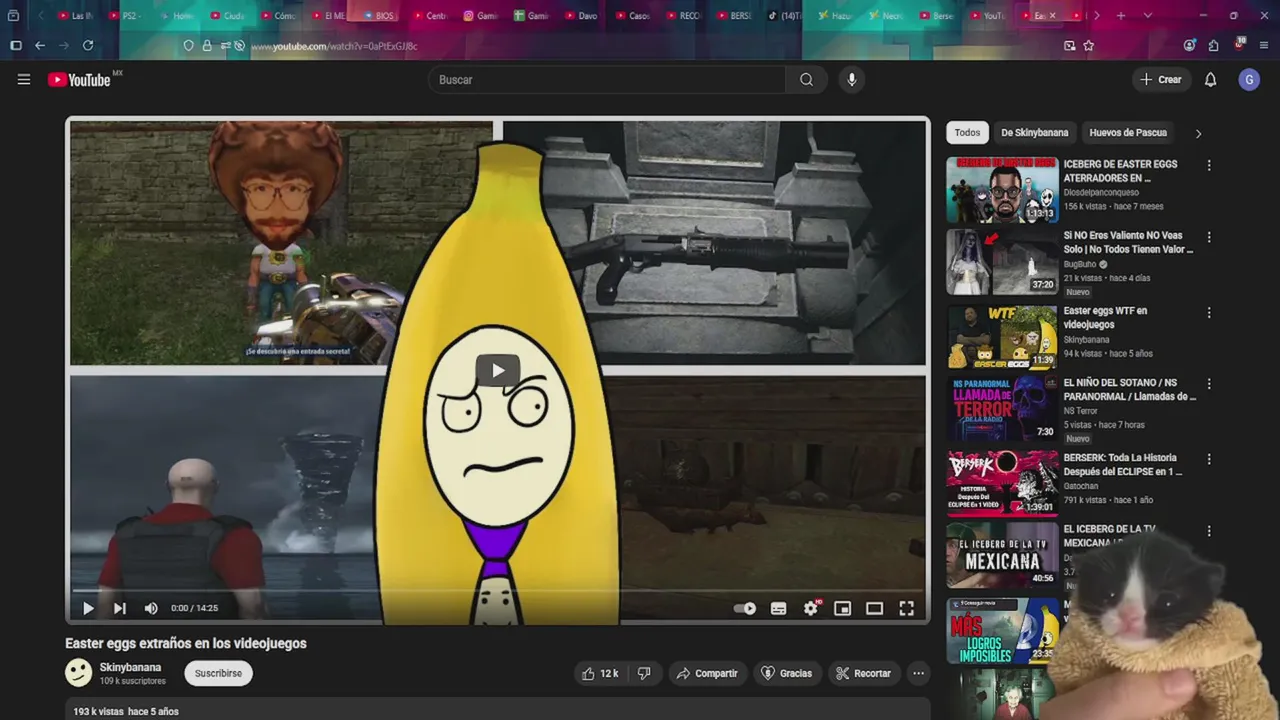Open options for ICEBERG DE EASTER EGGS video
Image resolution: width=1280 pixels, height=720 pixels.
(x=1209, y=165)
